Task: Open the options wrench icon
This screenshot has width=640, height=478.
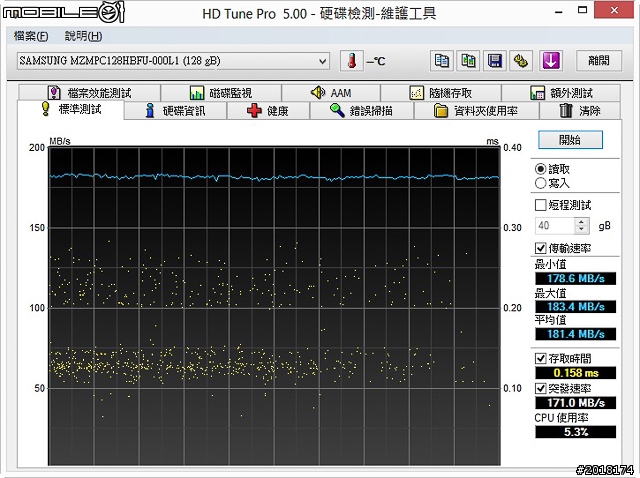Action: [521, 61]
